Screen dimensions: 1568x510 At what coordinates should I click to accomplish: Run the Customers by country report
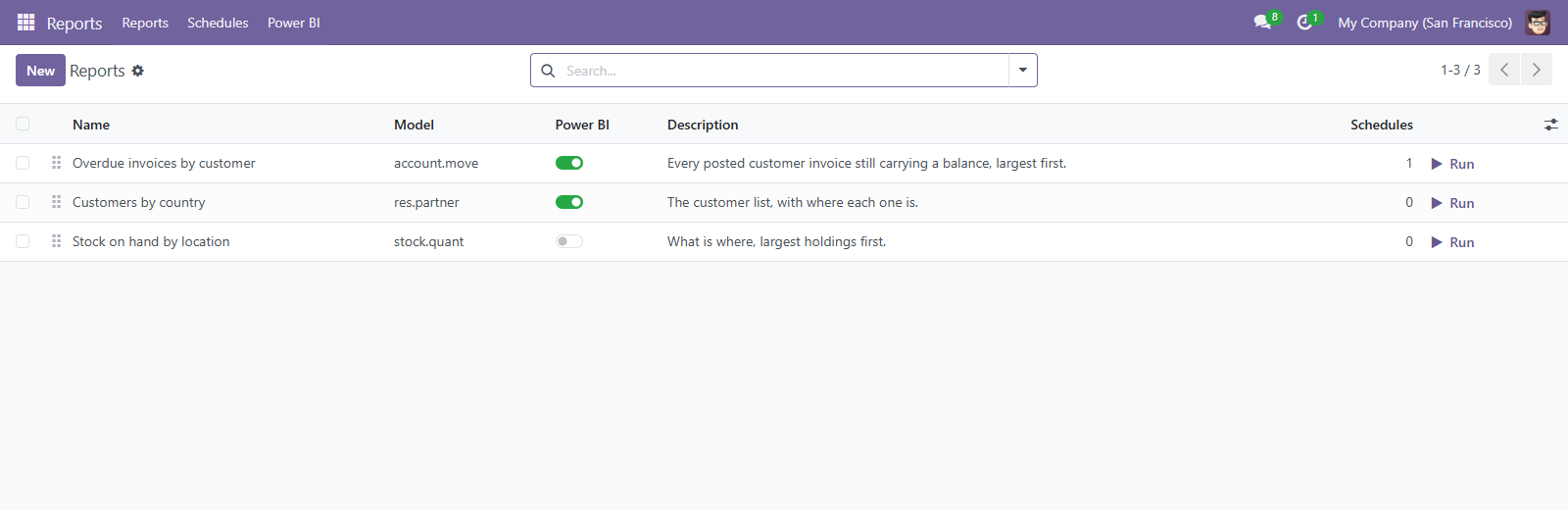(x=1452, y=203)
